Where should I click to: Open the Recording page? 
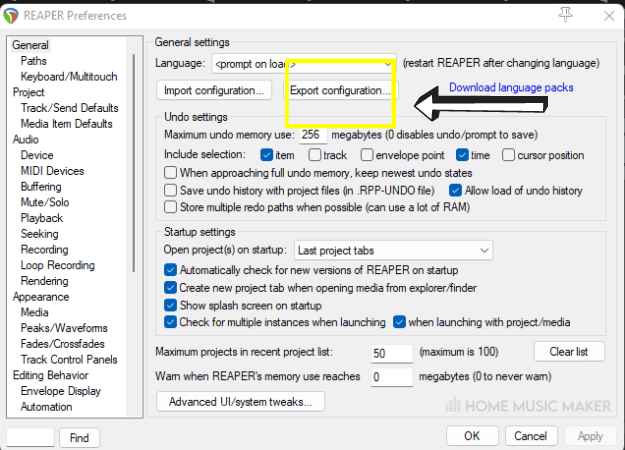point(44,250)
